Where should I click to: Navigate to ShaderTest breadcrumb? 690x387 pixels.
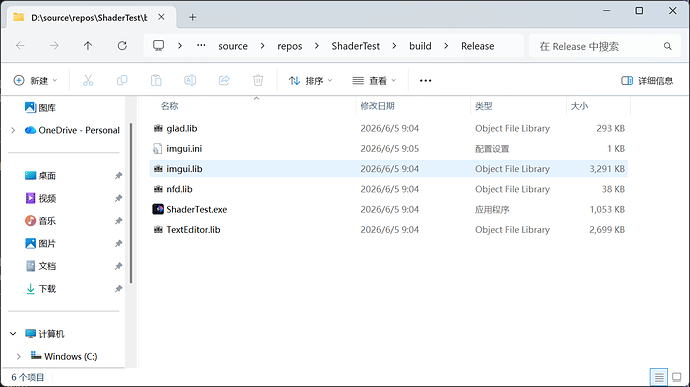coord(356,46)
